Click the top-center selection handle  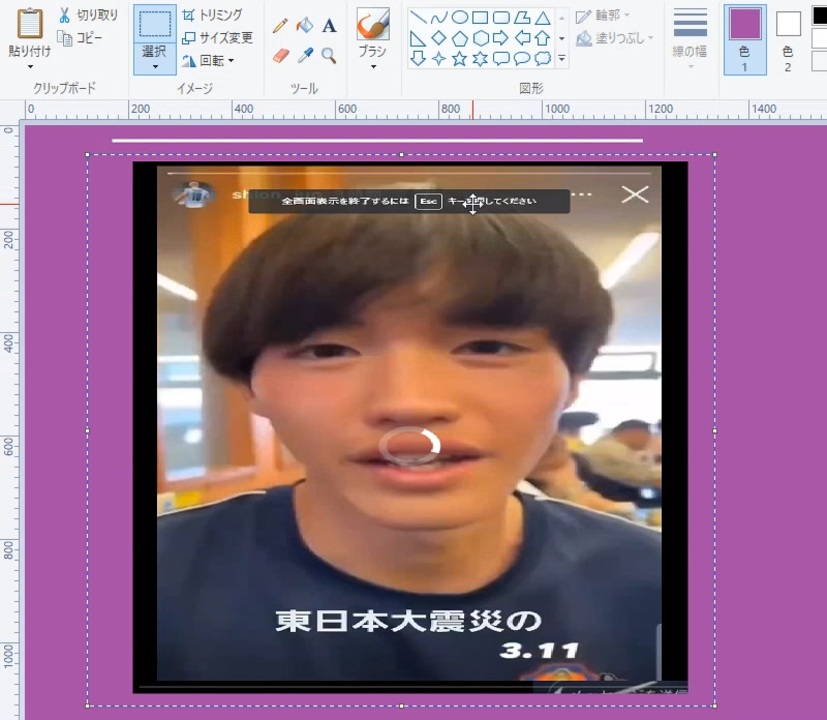(x=401, y=155)
